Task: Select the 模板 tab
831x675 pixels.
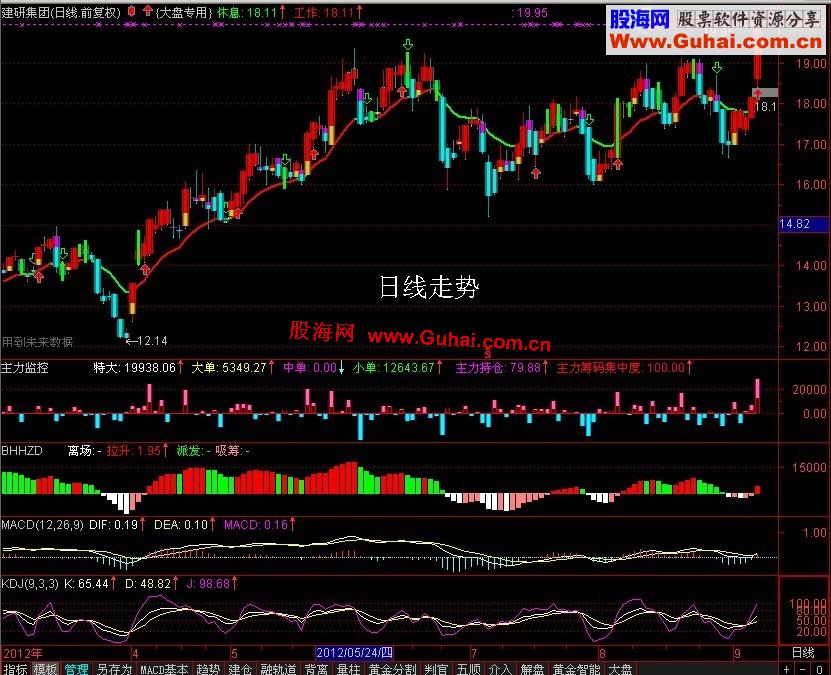Action: coord(46,669)
